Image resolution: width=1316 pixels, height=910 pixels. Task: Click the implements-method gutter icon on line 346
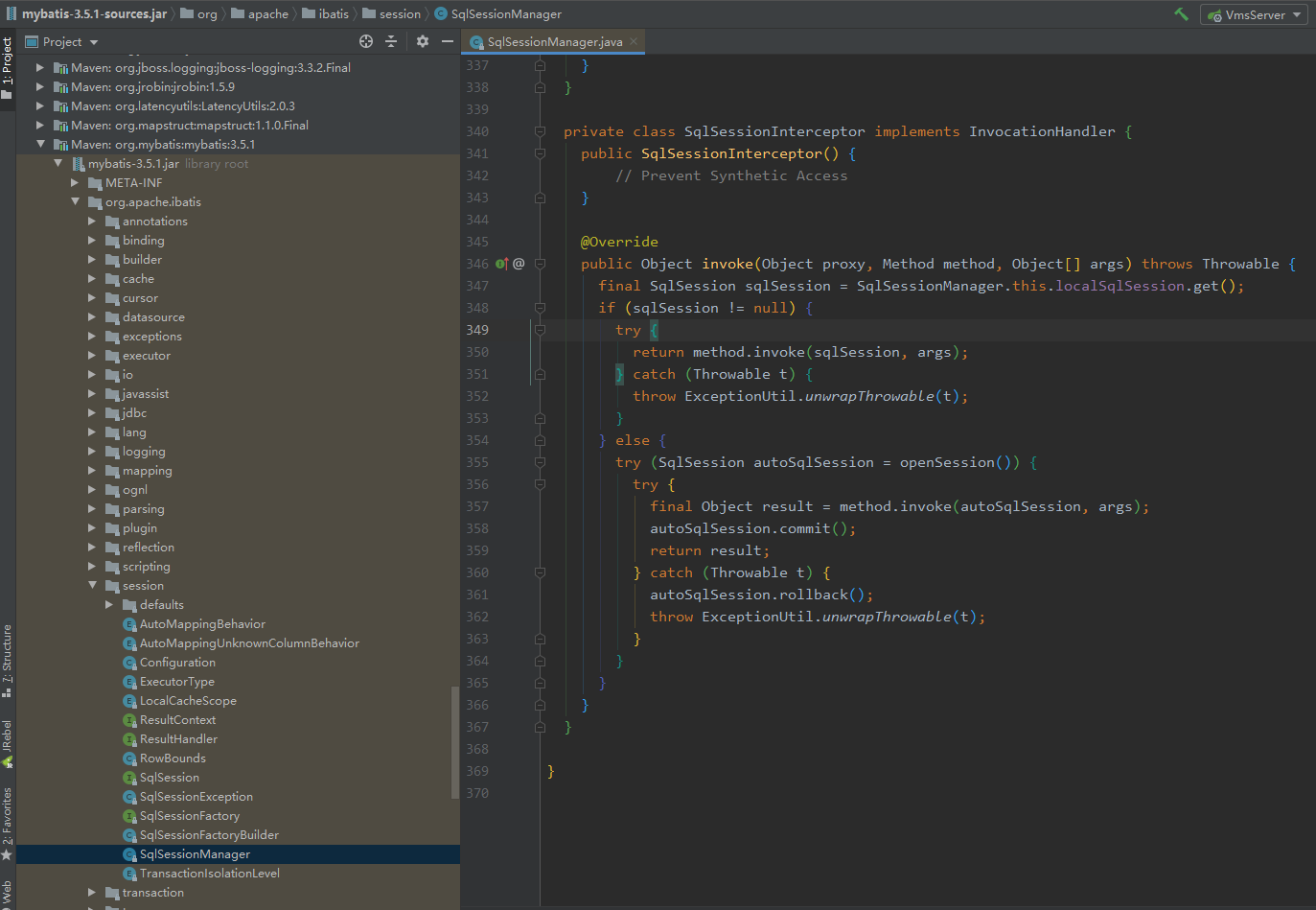coord(501,264)
